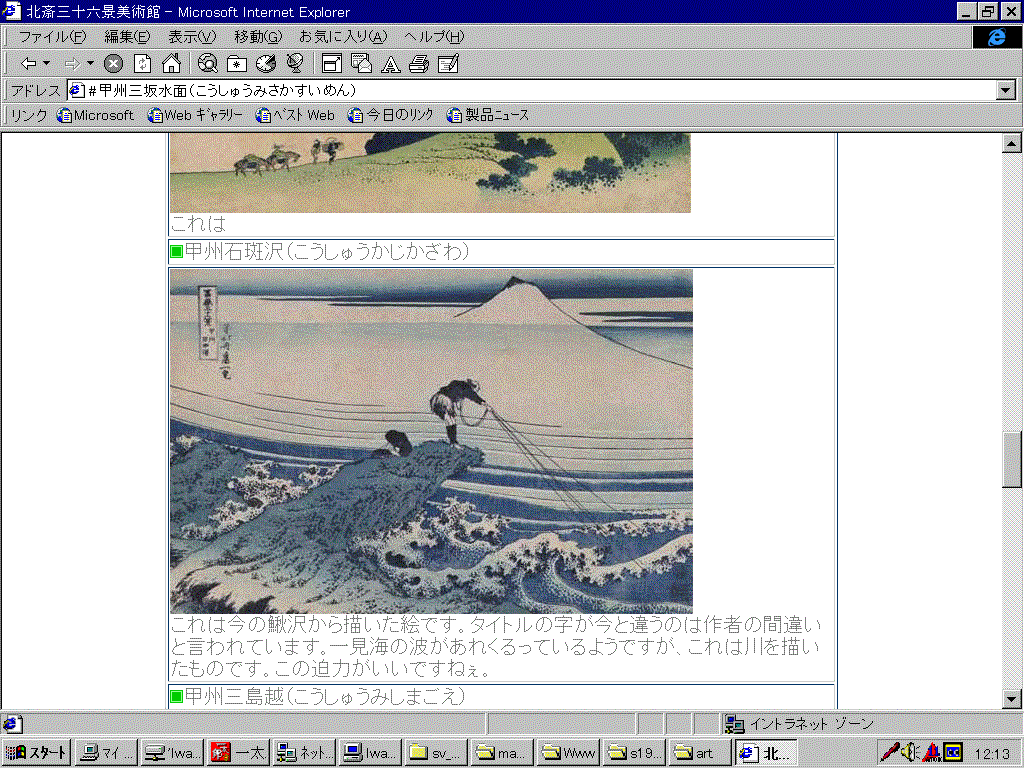The width and height of the screenshot is (1024, 768).
Task: Open the ファイル(F) menu
Action: [52, 37]
